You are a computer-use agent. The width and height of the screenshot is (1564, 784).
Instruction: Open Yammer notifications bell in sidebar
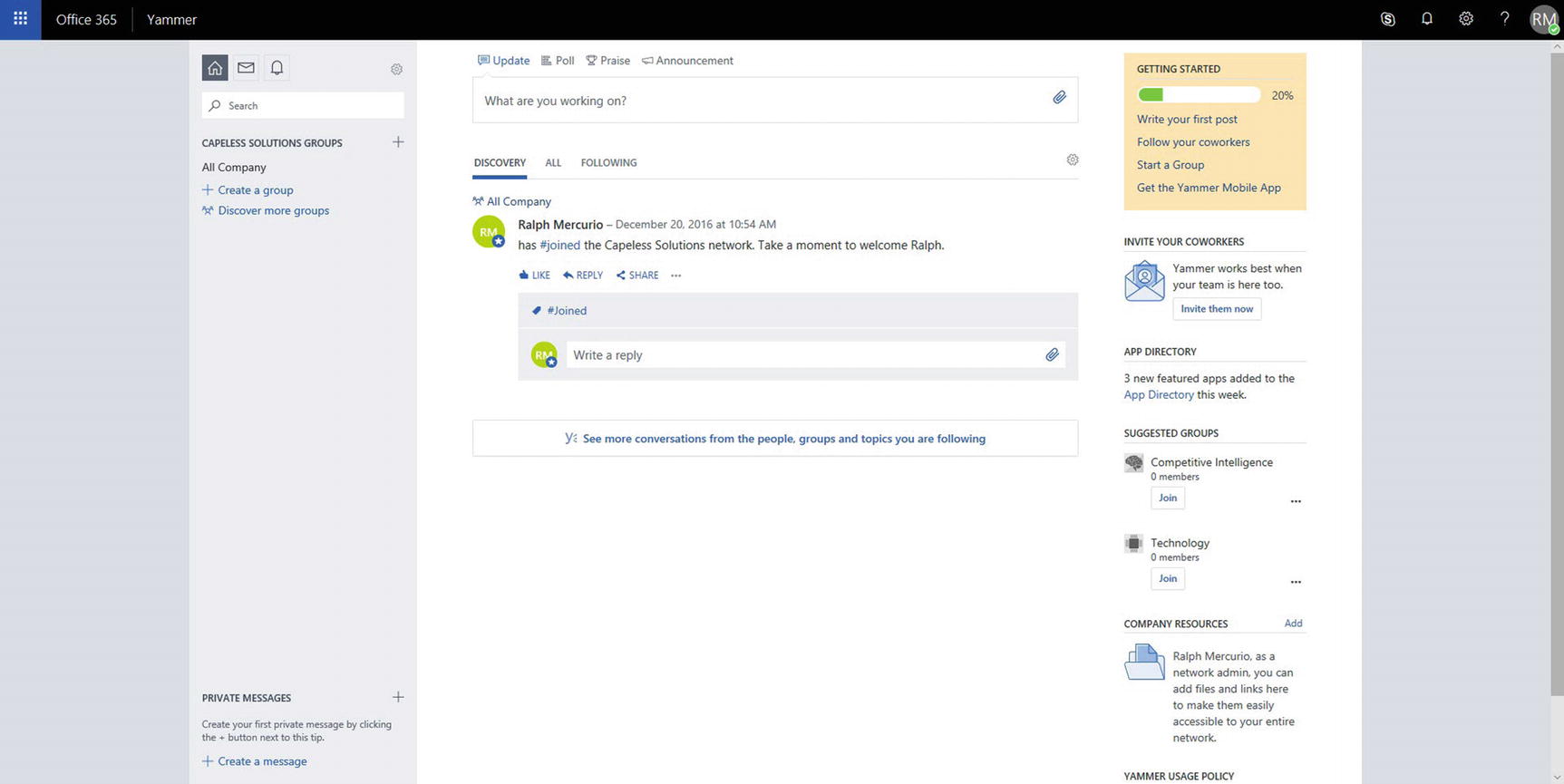(x=277, y=68)
